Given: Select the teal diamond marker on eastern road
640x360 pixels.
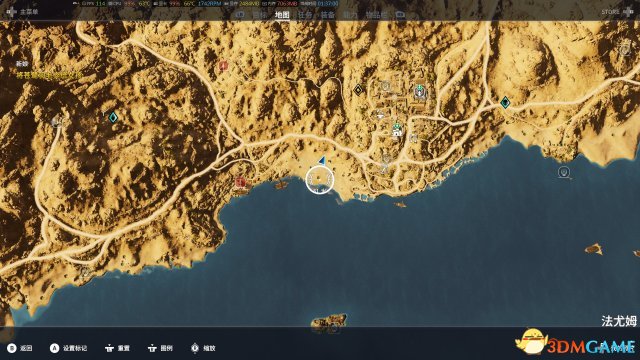Looking at the screenshot, I should coord(505,102).
